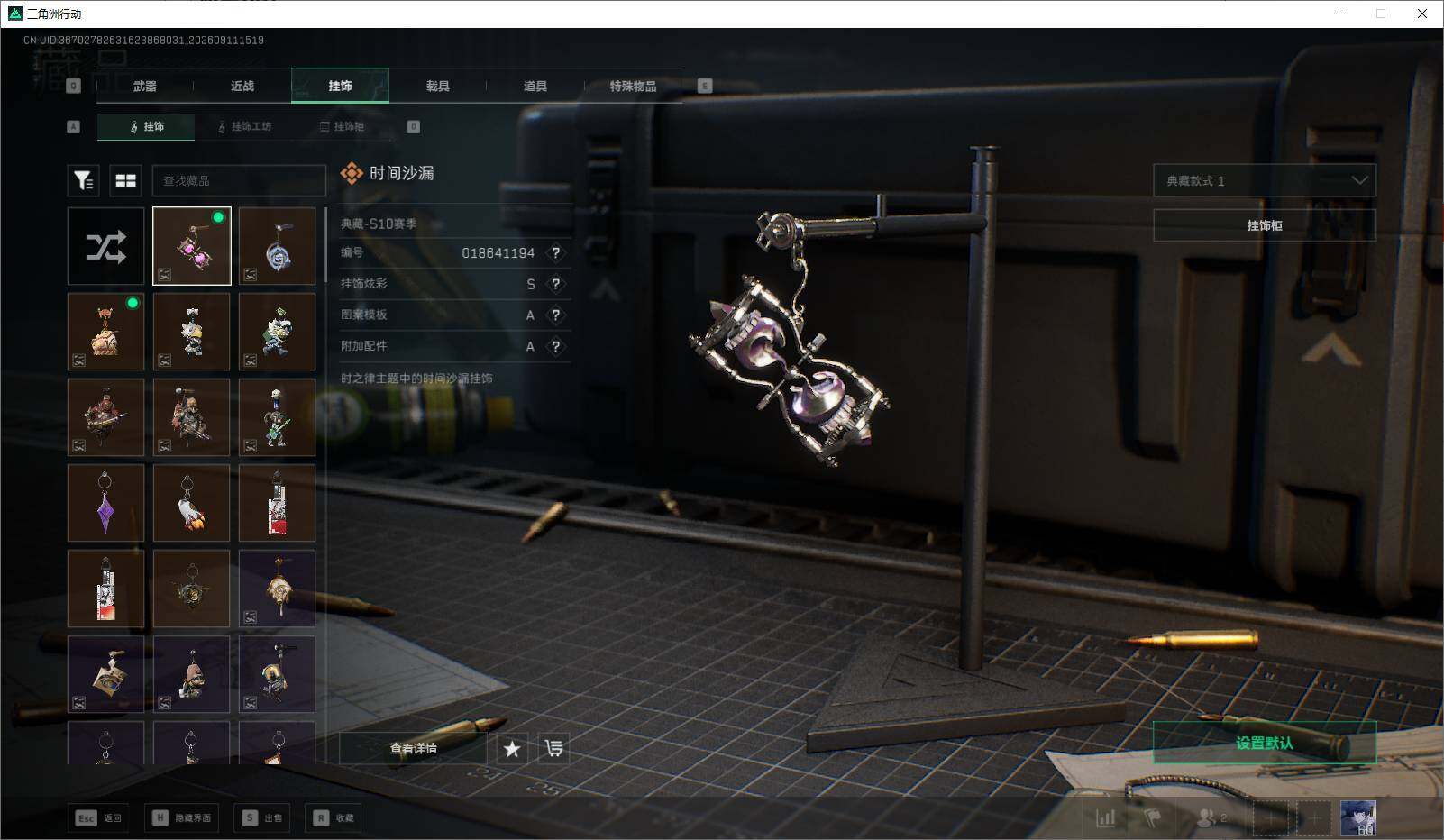1444x840 pixels.
Task: Expand the 典藏款式 1 dropdown
Action: [1265, 180]
